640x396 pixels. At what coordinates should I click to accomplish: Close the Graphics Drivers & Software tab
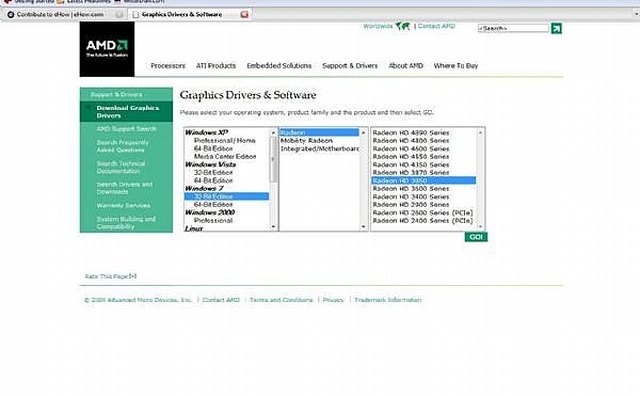click(x=244, y=14)
